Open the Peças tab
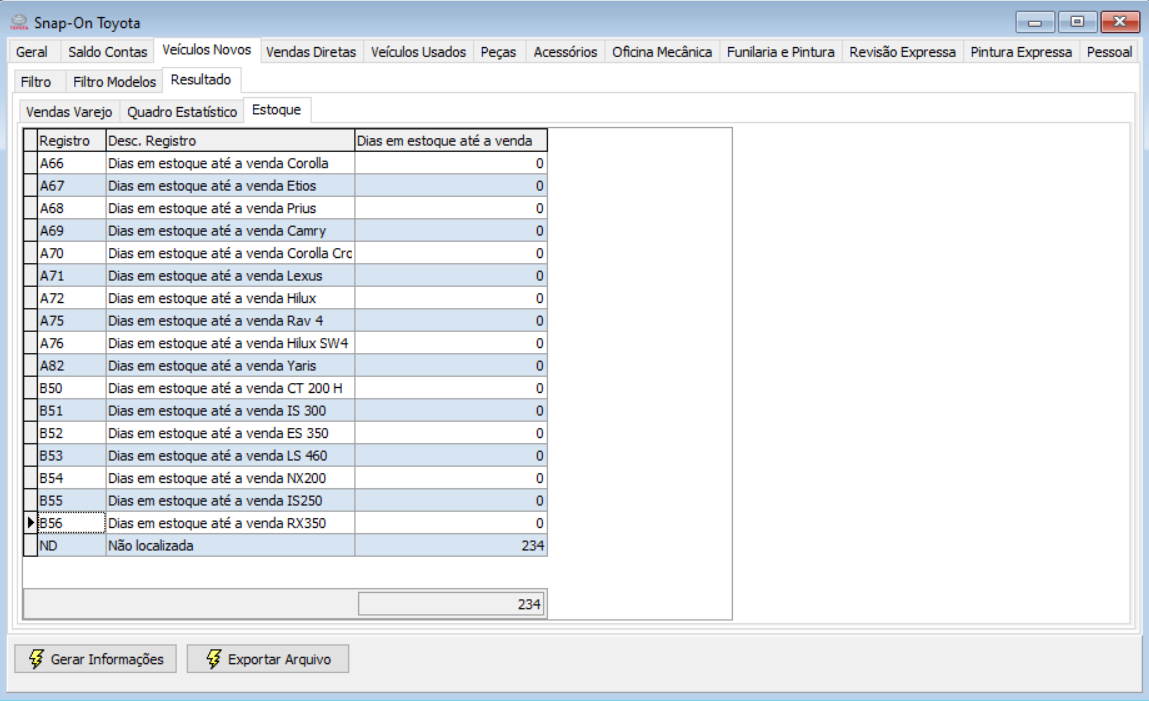Image resolution: width=1149 pixels, height=701 pixels. point(498,52)
